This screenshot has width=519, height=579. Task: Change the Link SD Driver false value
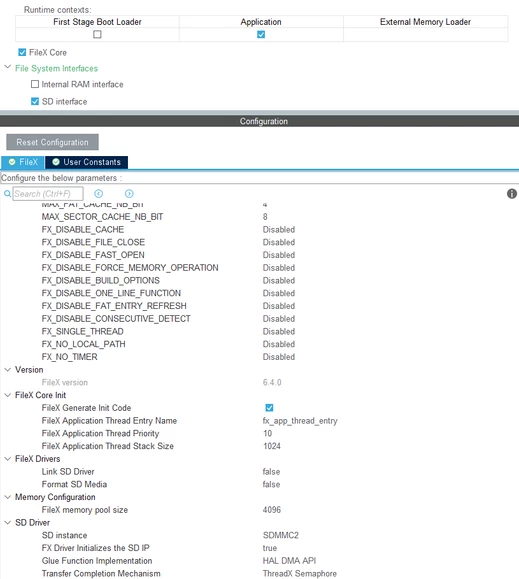271,472
